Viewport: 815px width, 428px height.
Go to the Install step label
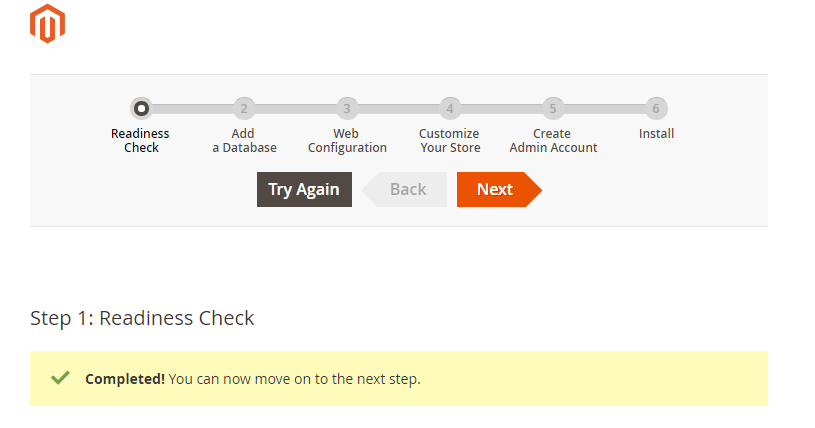point(657,134)
